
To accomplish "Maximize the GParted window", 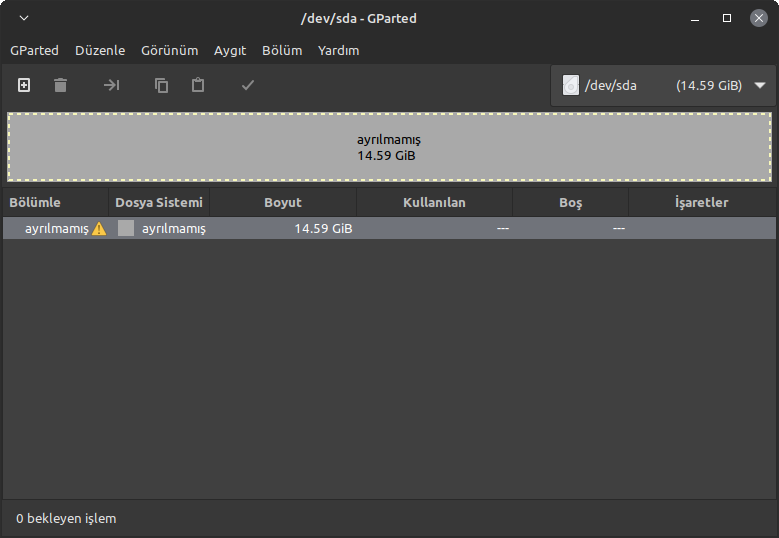I will [727, 18].
